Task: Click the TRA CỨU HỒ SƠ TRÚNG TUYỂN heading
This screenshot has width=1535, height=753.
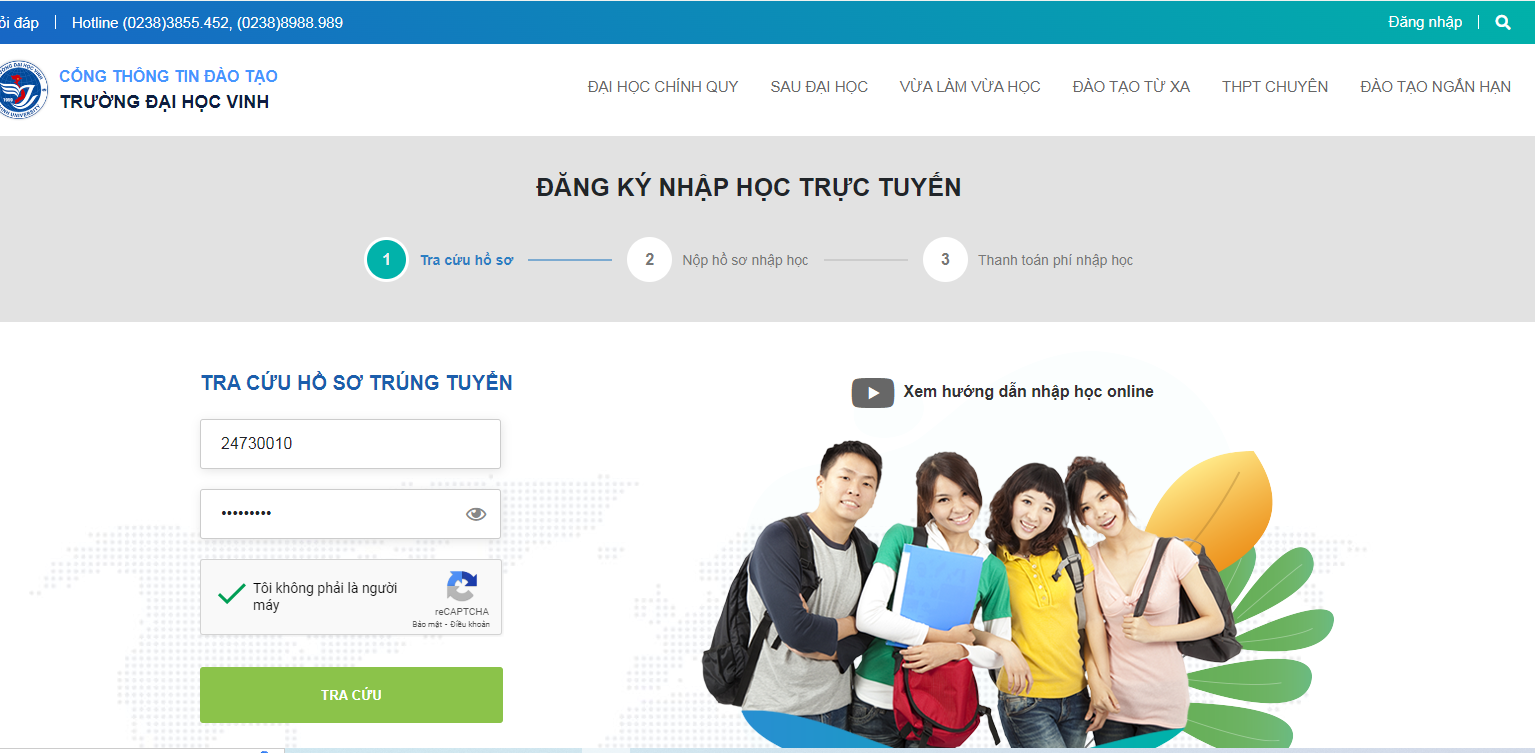Action: tap(357, 383)
